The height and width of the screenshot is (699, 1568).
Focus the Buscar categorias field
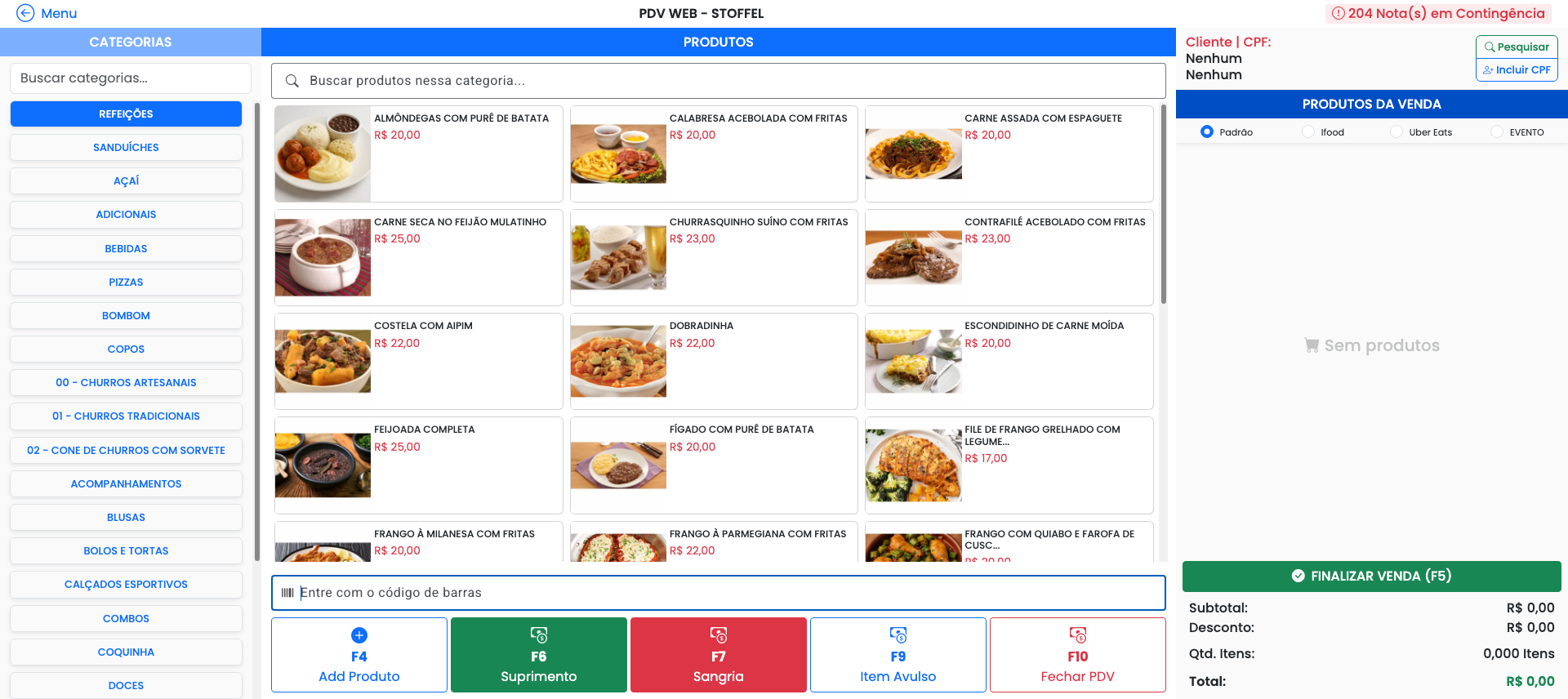point(131,78)
